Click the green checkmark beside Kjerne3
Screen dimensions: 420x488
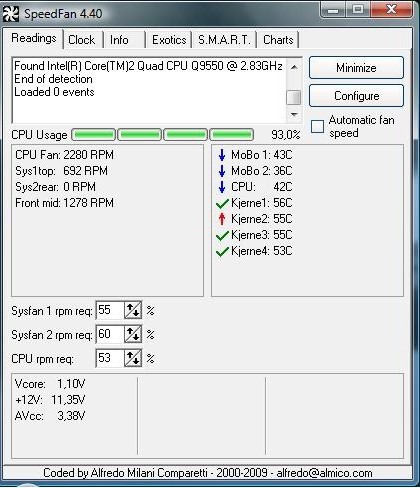click(222, 235)
